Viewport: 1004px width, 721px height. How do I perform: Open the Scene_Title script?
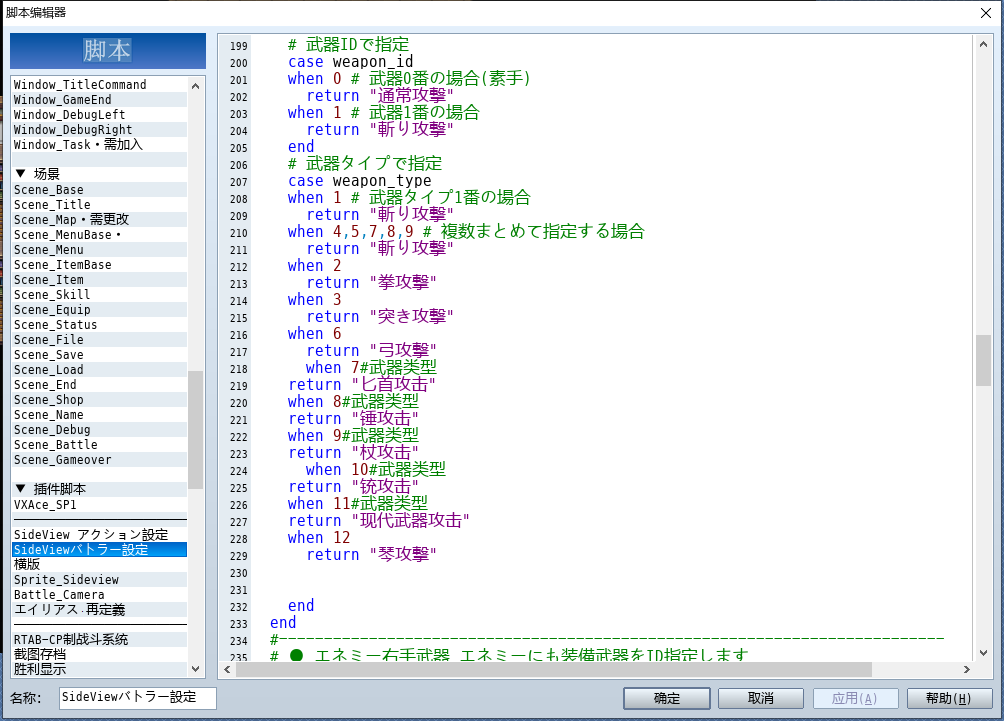[99, 205]
